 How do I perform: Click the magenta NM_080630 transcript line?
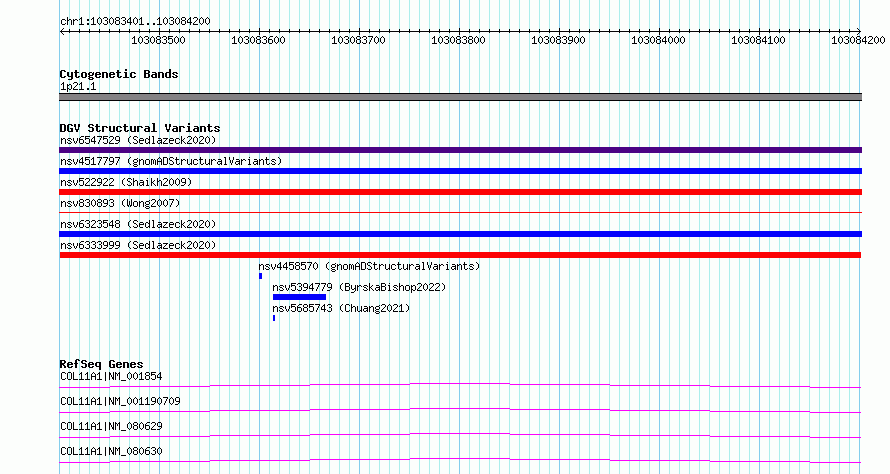point(460,461)
